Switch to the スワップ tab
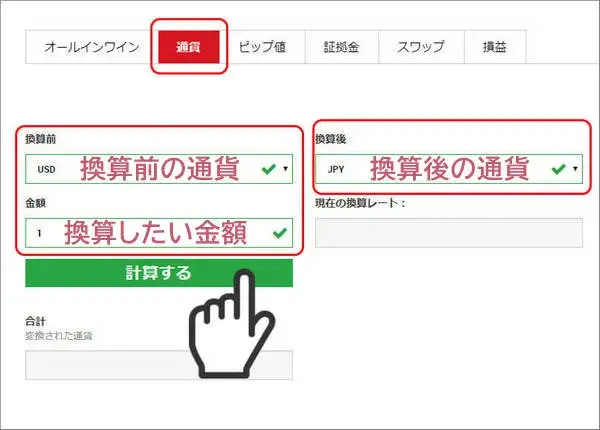This screenshot has width=600, height=430. 421,47
